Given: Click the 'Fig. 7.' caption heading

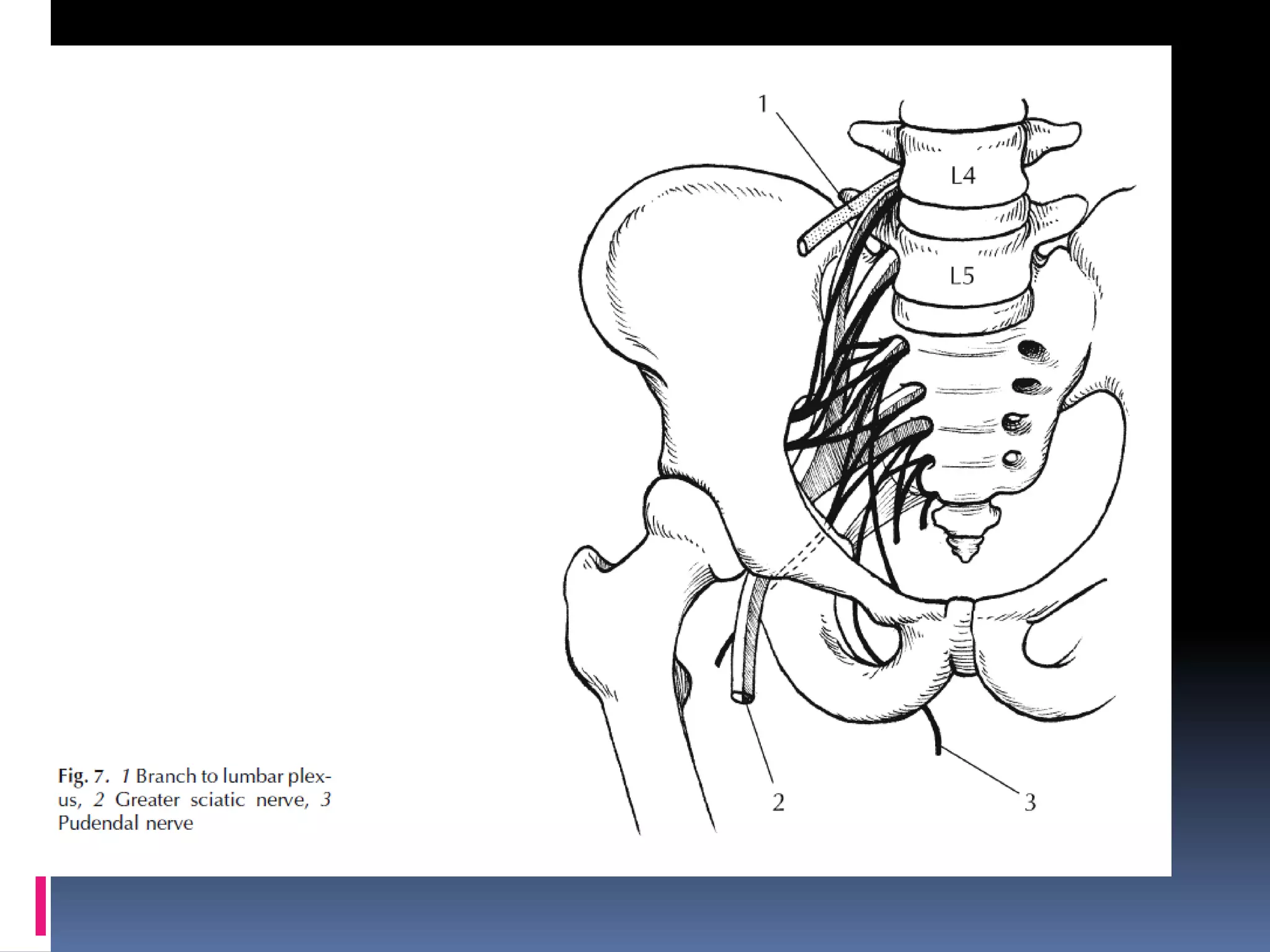Looking at the screenshot, I should pyautogui.click(x=84, y=776).
